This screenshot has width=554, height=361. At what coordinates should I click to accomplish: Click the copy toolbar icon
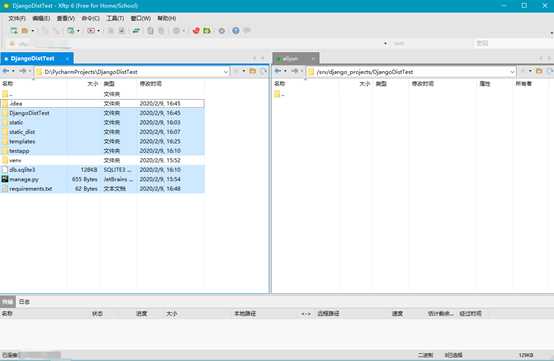coord(150,31)
